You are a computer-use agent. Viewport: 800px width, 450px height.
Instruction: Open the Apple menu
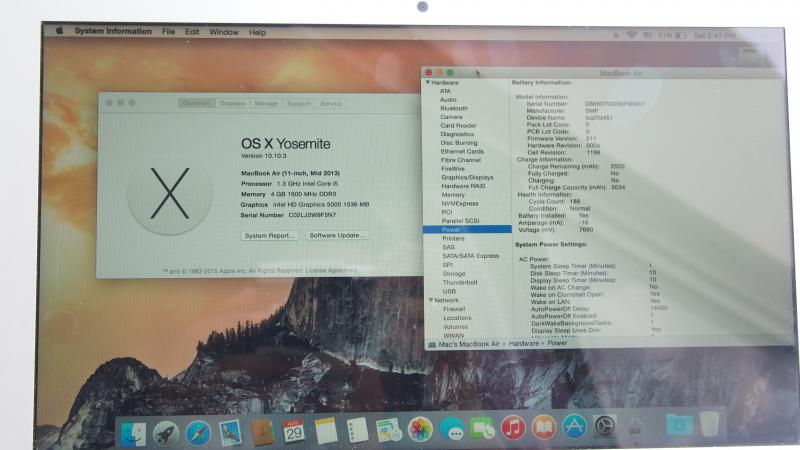tap(59, 32)
